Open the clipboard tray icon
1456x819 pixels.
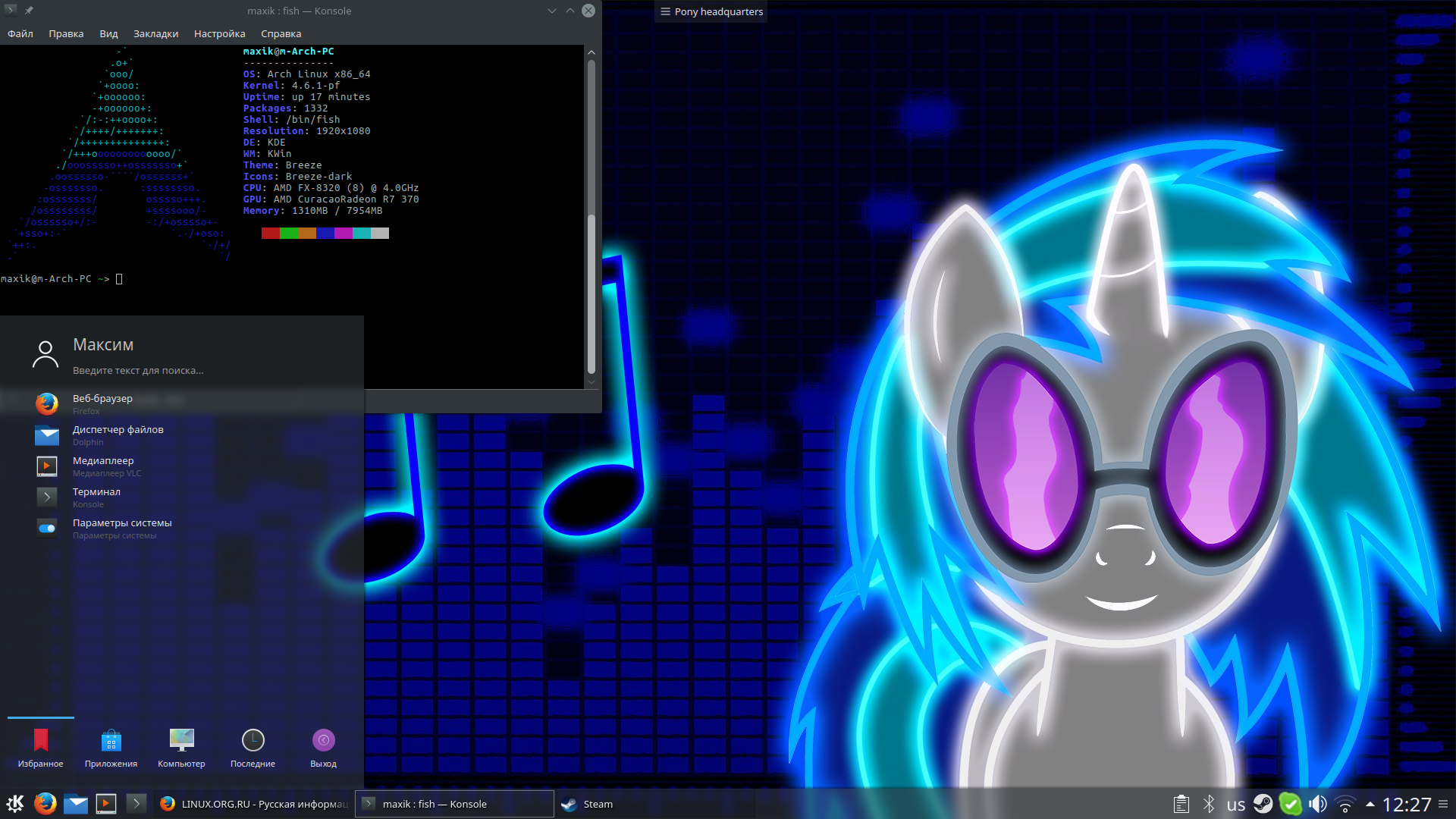(1181, 804)
